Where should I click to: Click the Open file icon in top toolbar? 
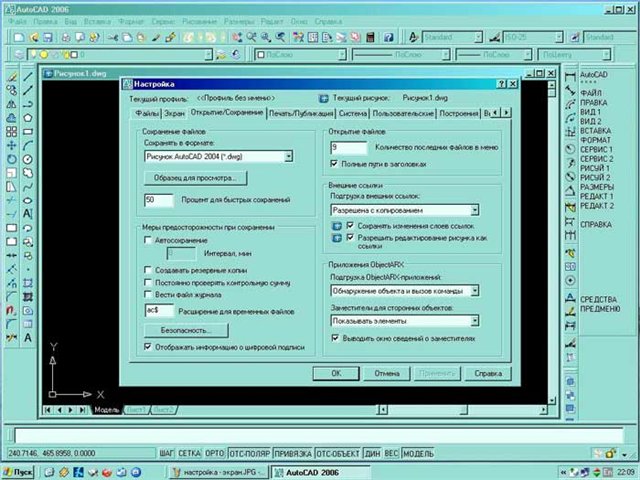tap(33, 37)
